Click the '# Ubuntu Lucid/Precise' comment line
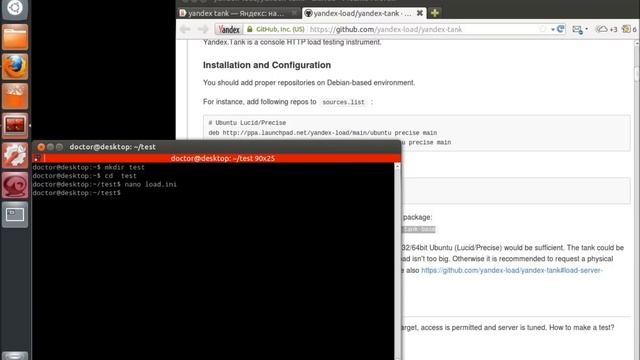This screenshot has width=640, height=360. [x=247, y=123]
